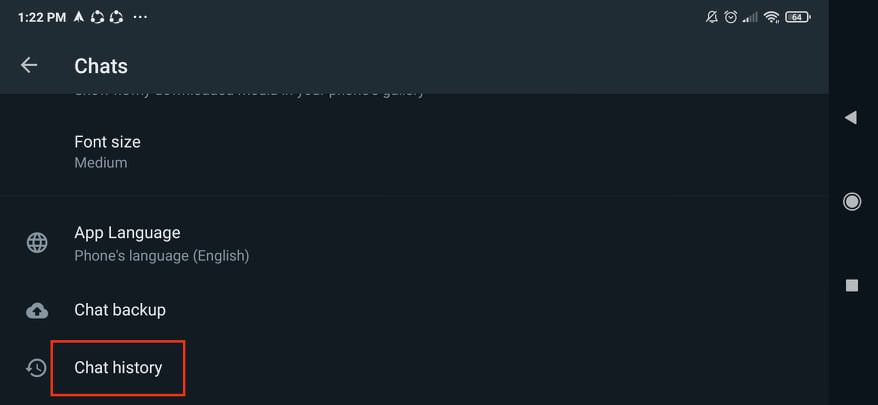Tap the location arrow status icon
878x405 pixels.
[79, 17]
